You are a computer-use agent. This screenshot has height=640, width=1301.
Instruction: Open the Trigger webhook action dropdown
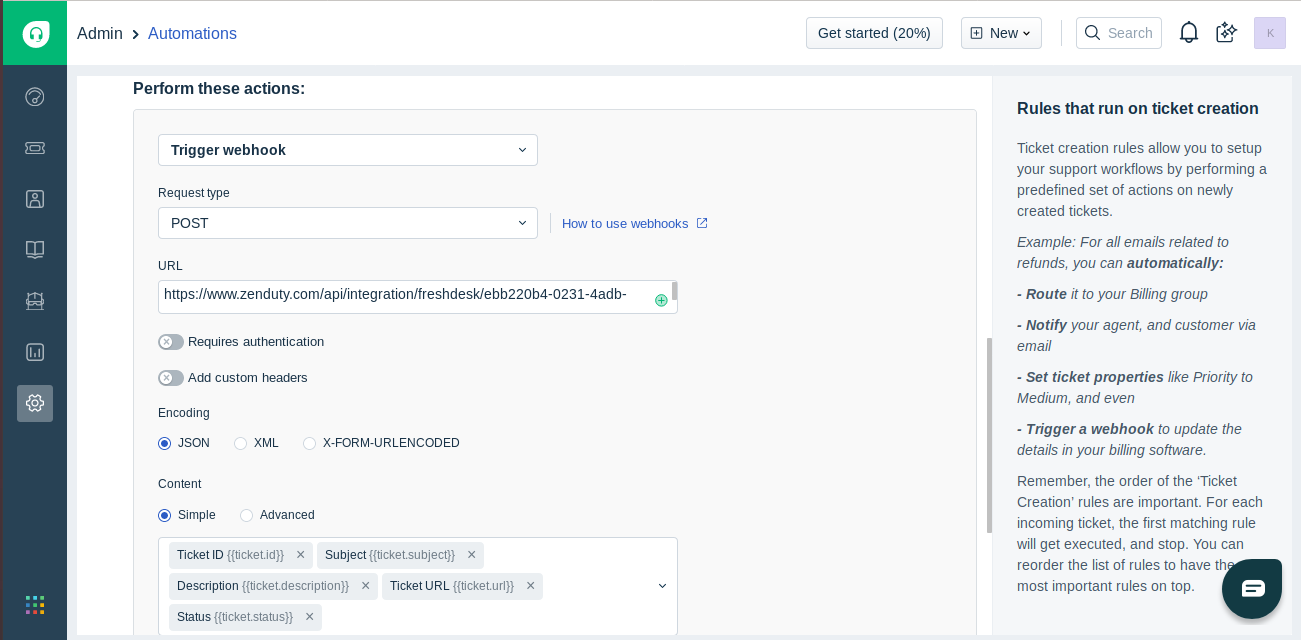(x=348, y=150)
